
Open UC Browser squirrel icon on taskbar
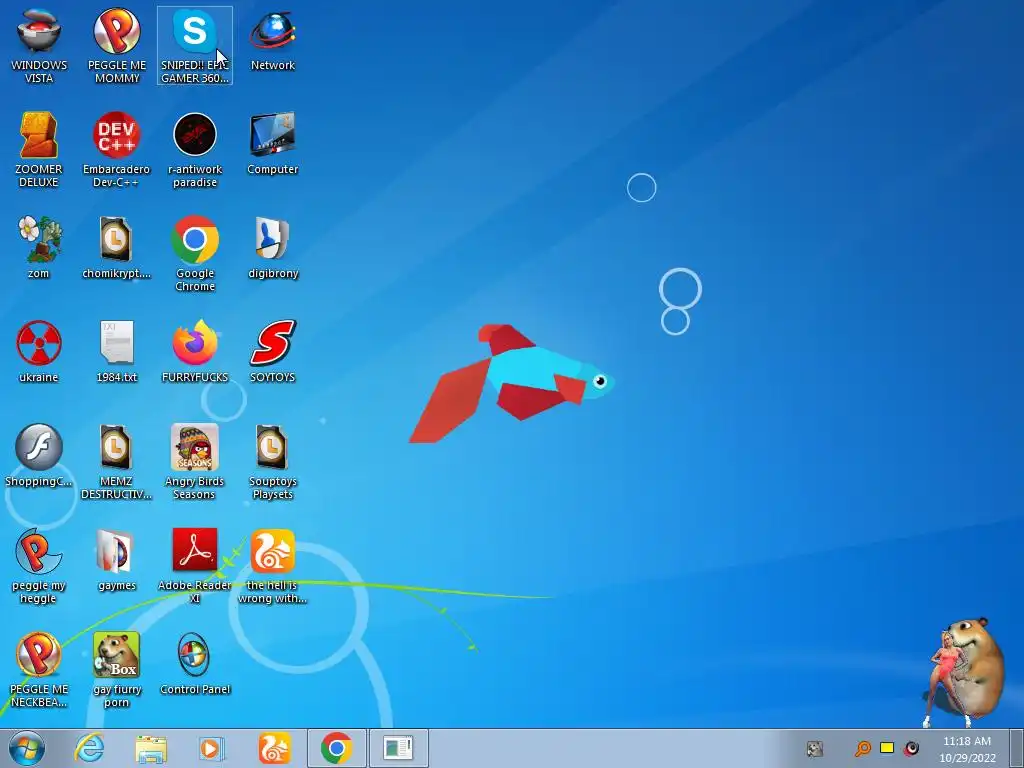coord(274,748)
